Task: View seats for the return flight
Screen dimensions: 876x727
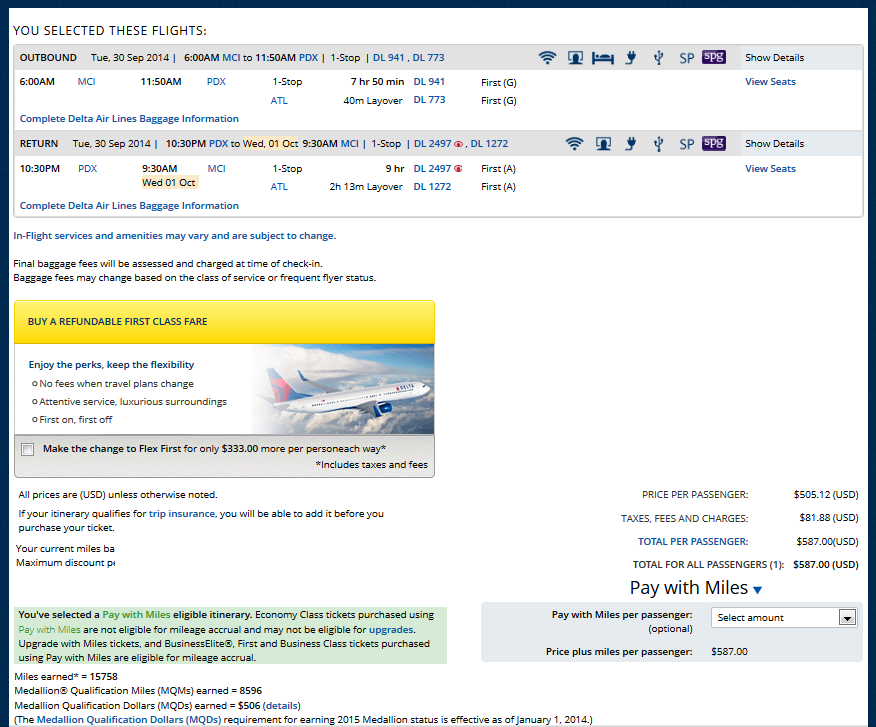Action: 770,169
